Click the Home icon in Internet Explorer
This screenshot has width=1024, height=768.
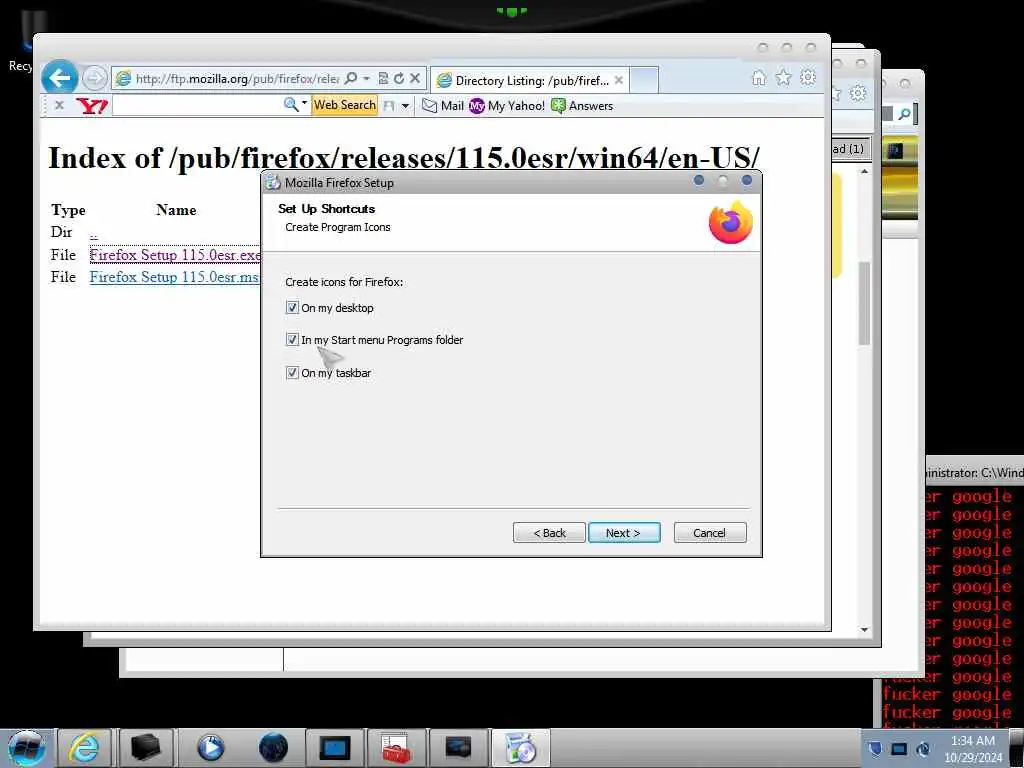tap(758, 78)
